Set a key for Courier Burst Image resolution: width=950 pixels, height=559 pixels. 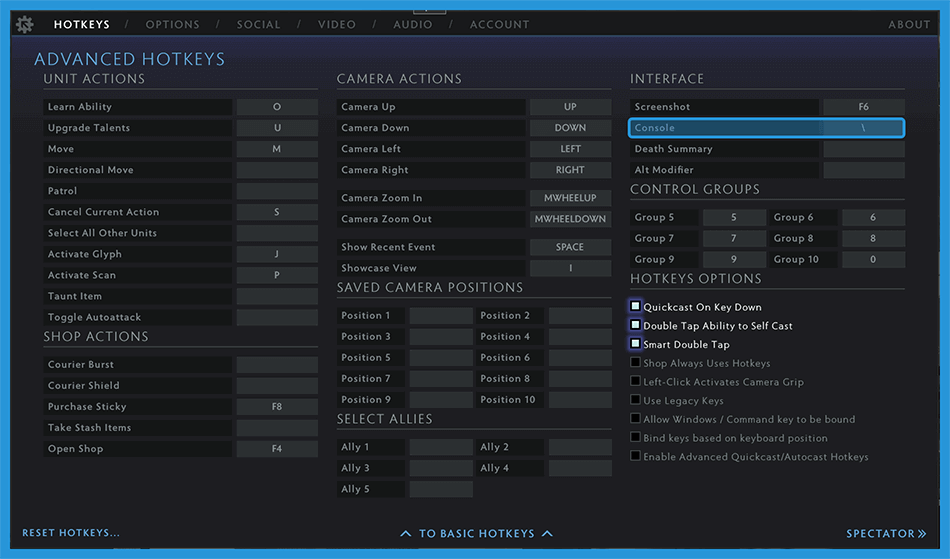(x=277, y=365)
